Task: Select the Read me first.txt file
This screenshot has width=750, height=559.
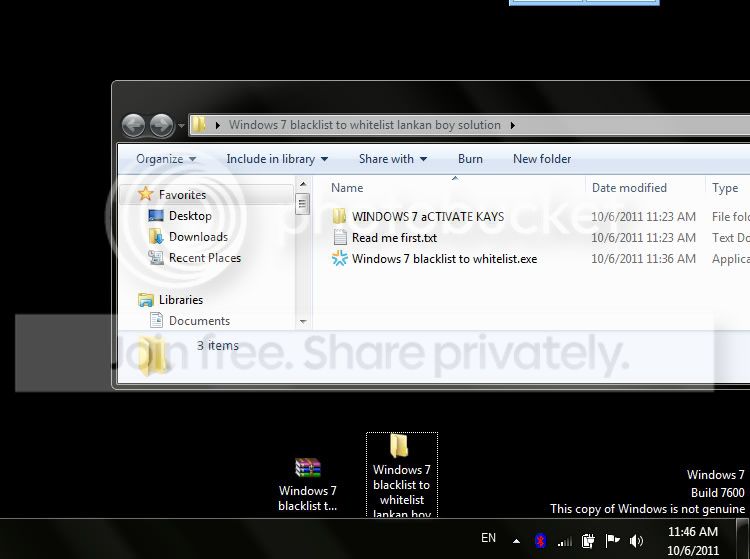Action: pos(394,238)
